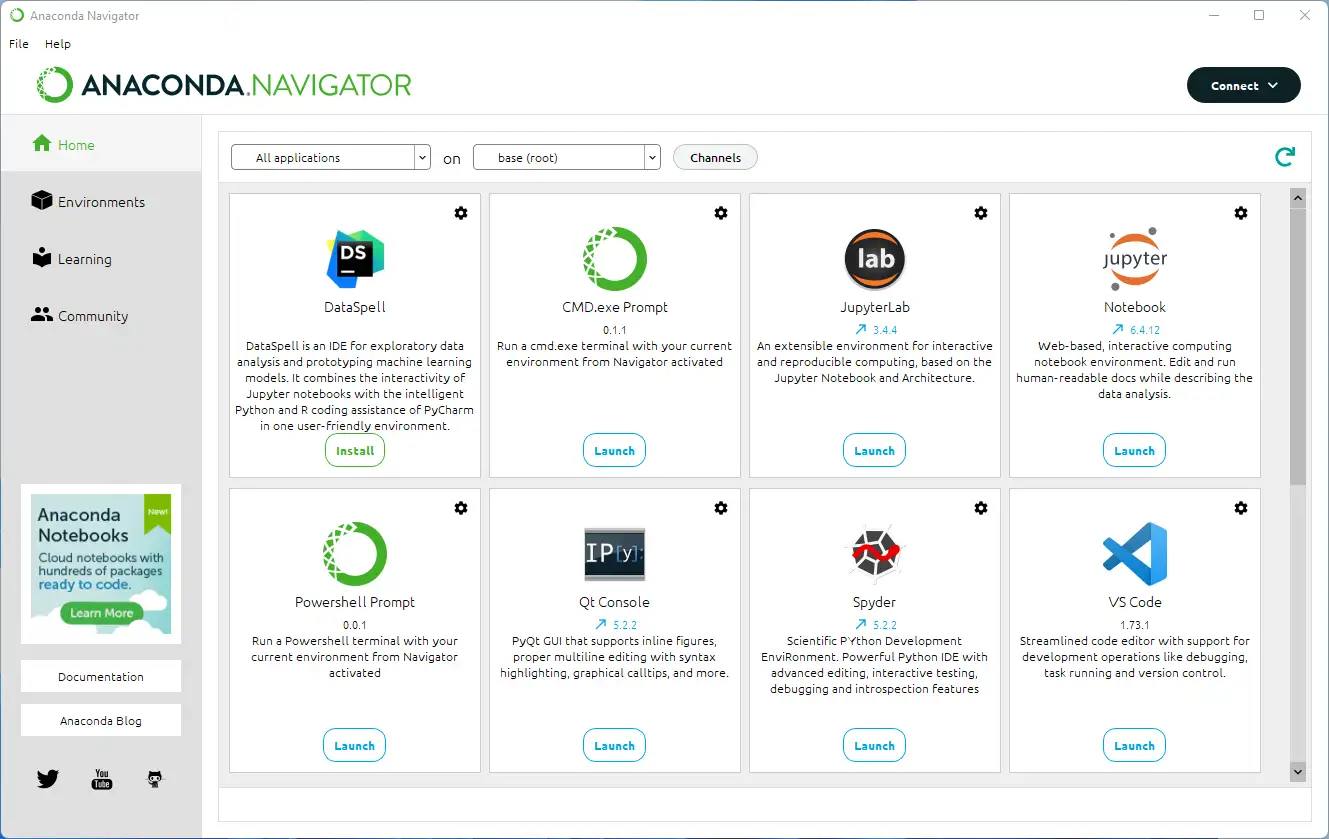
Task: Open Qt Console tile settings gear
Action: click(x=721, y=508)
